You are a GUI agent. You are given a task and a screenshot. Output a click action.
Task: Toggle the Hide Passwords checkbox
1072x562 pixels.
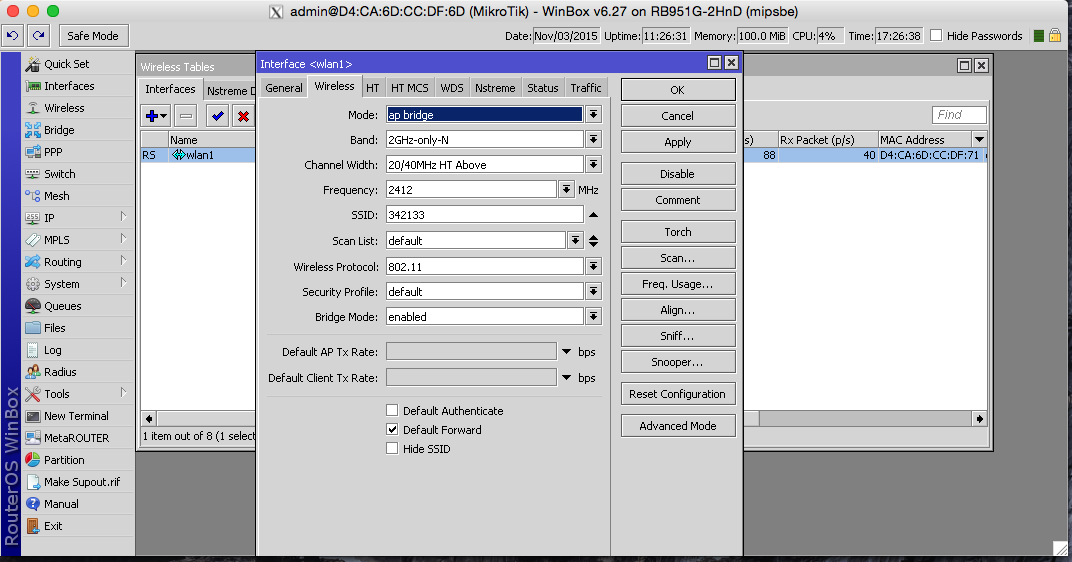click(937, 36)
